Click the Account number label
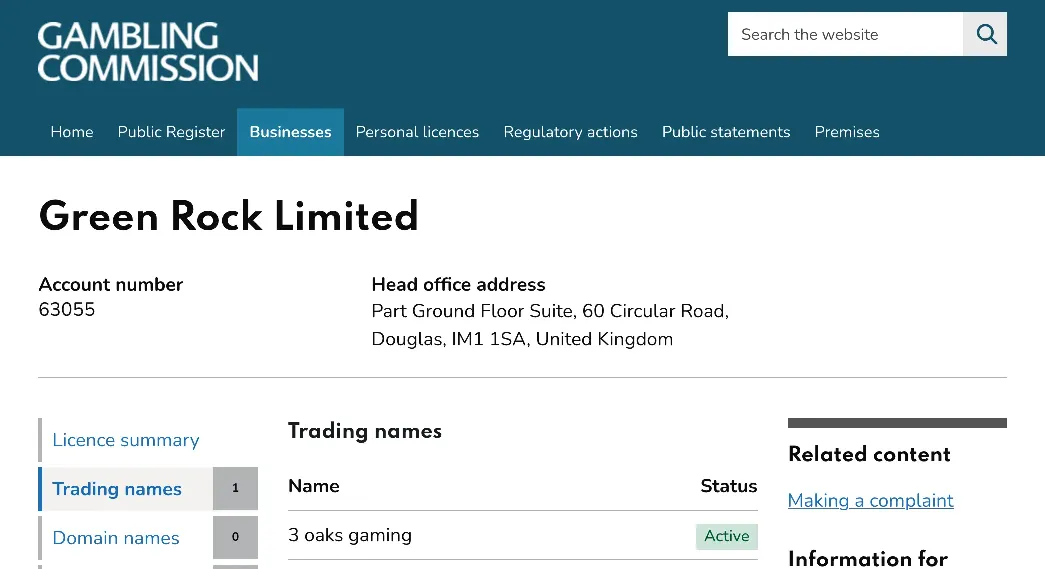The width and height of the screenshot is (1045, 569). click(x=111, y=284)
